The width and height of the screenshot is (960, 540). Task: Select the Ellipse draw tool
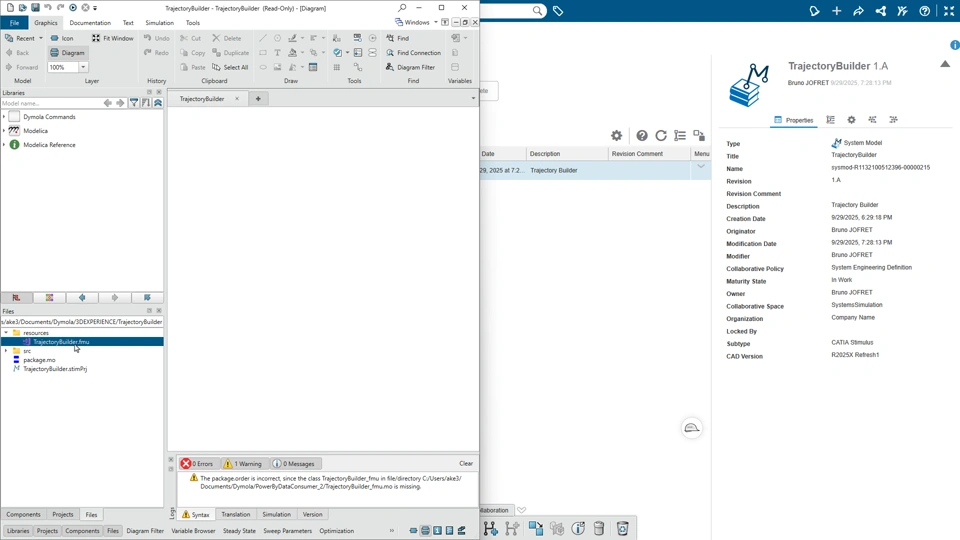(x=263, y=67)
